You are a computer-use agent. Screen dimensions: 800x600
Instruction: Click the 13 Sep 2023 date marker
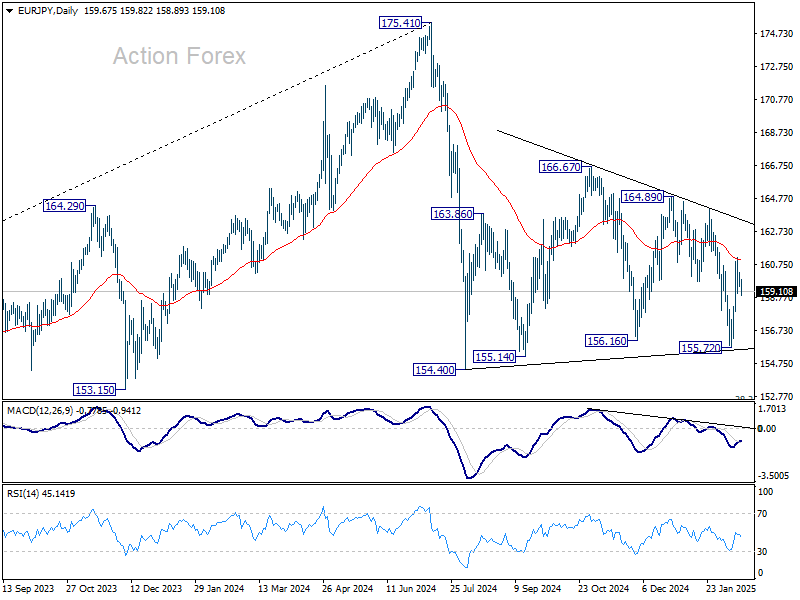pyautogui.click(x=28, y=590)
